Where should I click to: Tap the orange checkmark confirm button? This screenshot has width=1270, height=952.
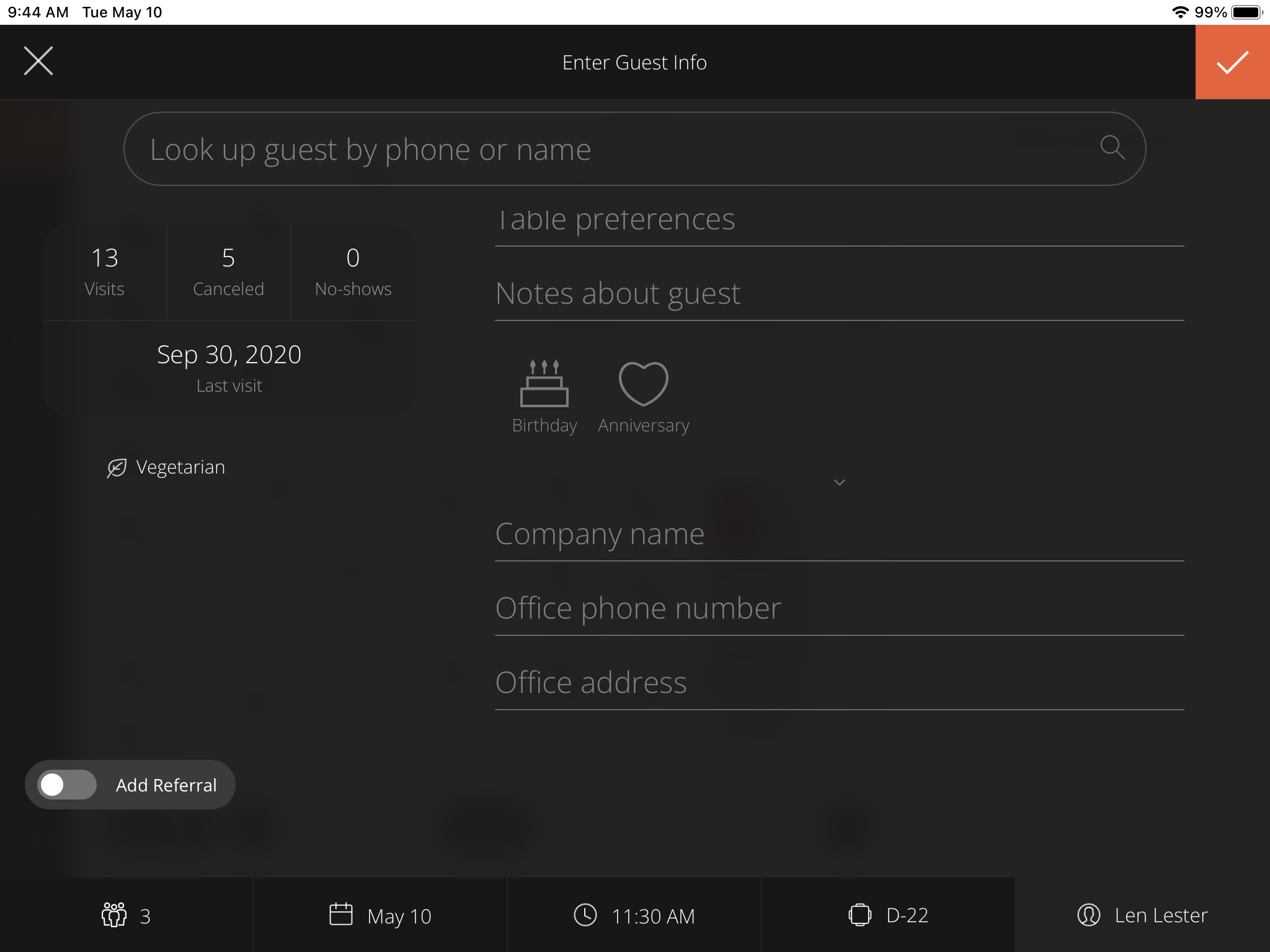tap(1232, 62)
